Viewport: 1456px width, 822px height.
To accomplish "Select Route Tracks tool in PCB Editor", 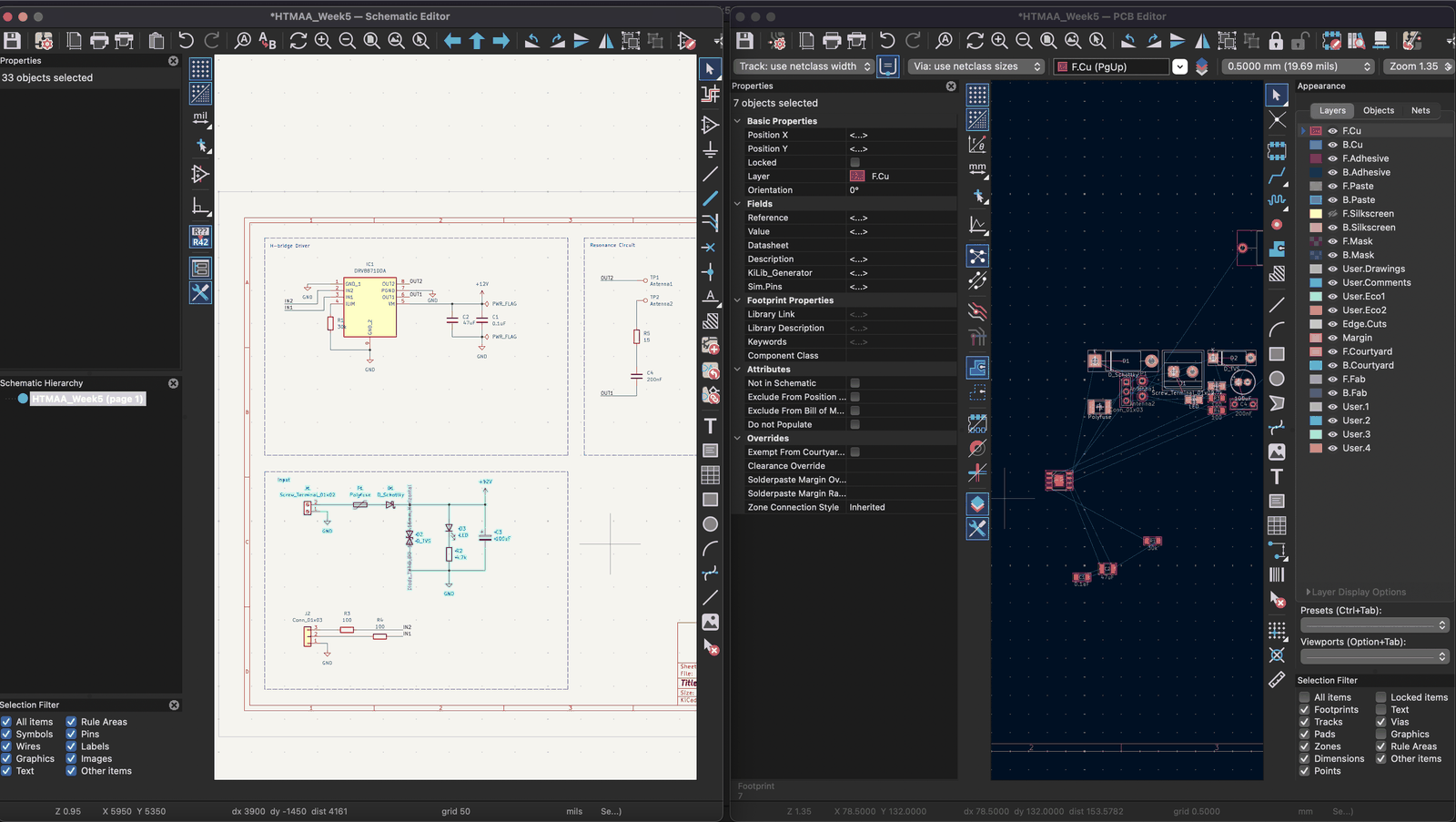I will coord(1277,175).
